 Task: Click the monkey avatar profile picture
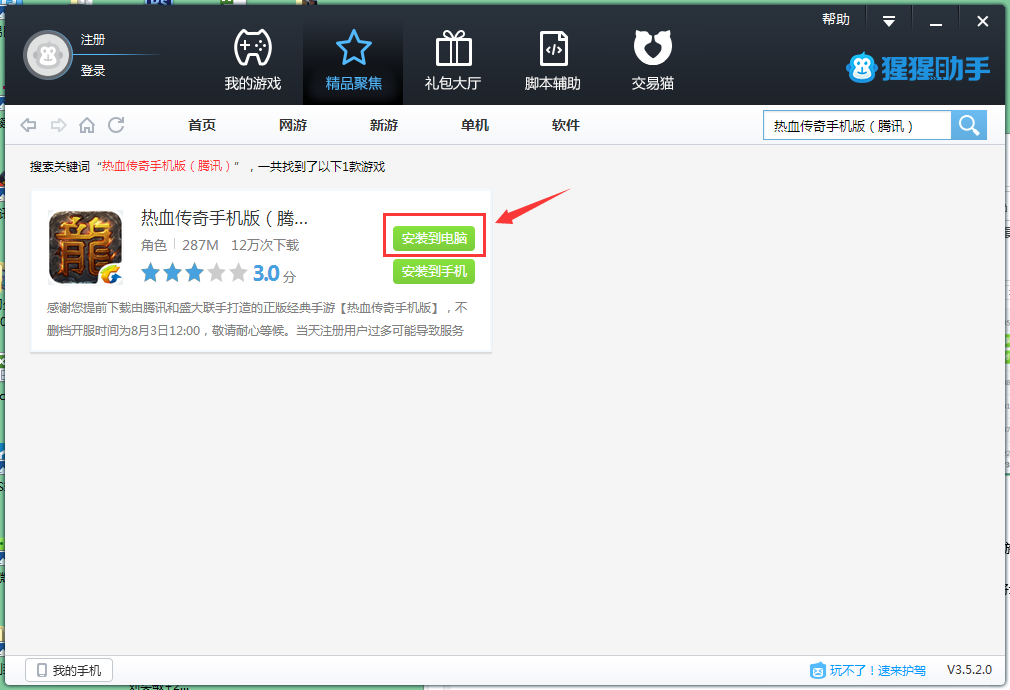pos(48,55)
